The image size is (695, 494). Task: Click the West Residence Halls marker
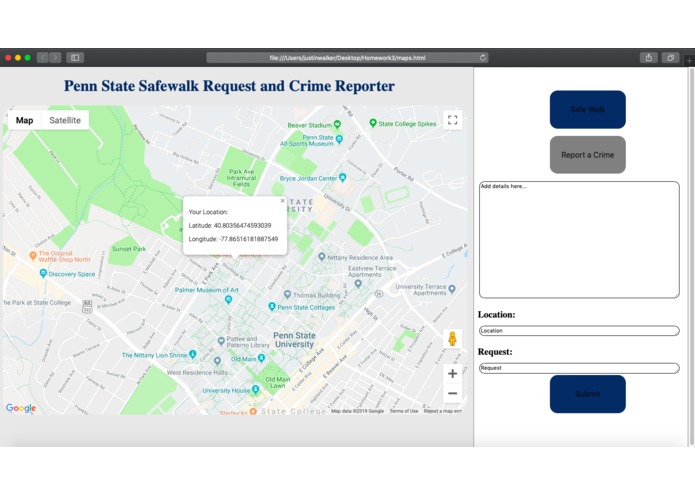click(217, 361)
